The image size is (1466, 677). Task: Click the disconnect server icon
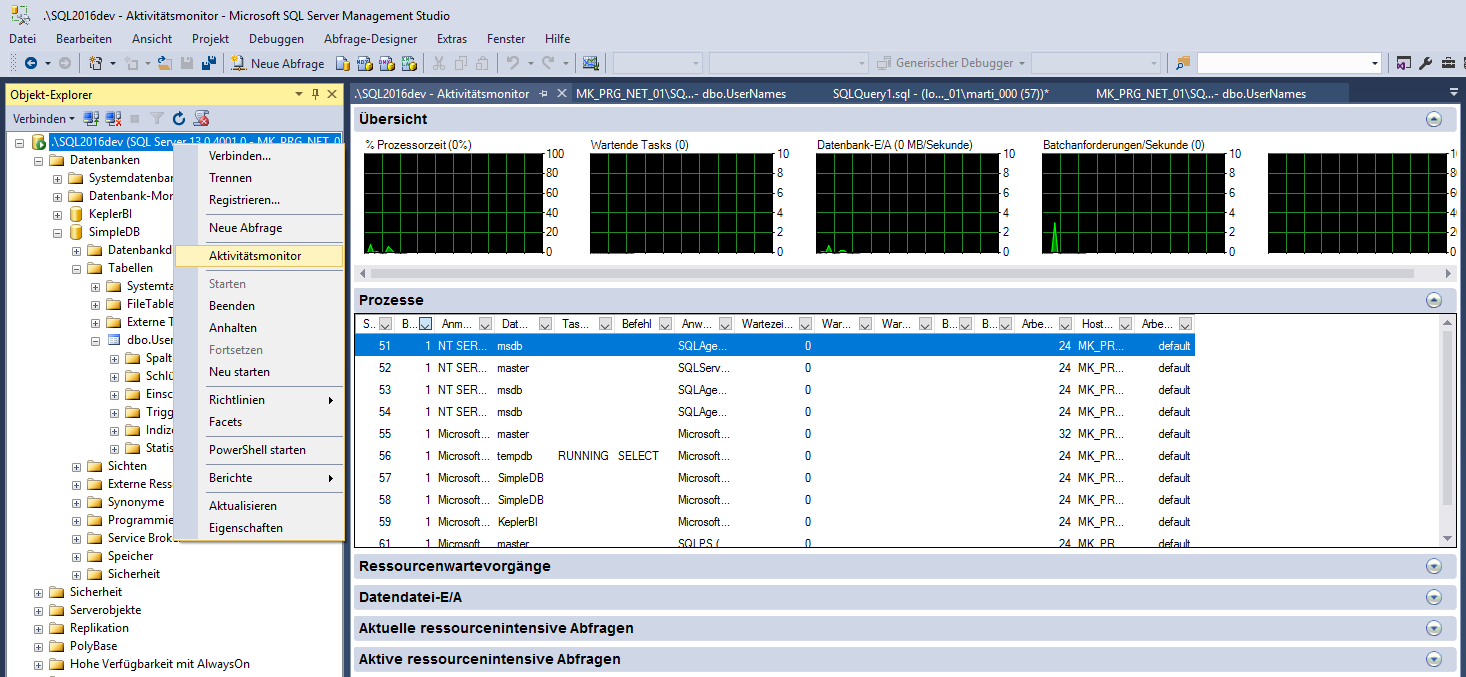(x=114, y=118)
